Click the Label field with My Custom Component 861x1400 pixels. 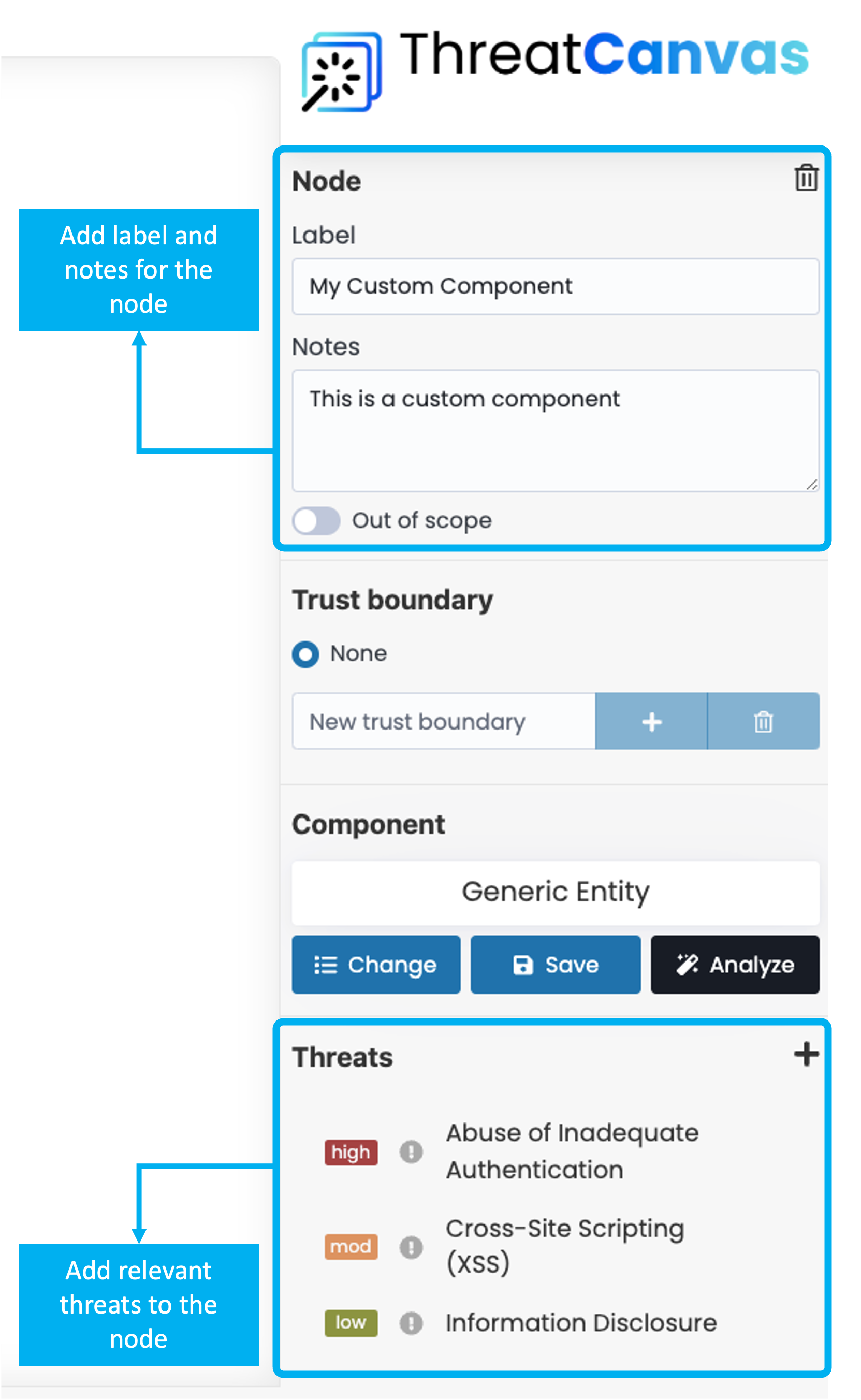(x=555, y=286)
